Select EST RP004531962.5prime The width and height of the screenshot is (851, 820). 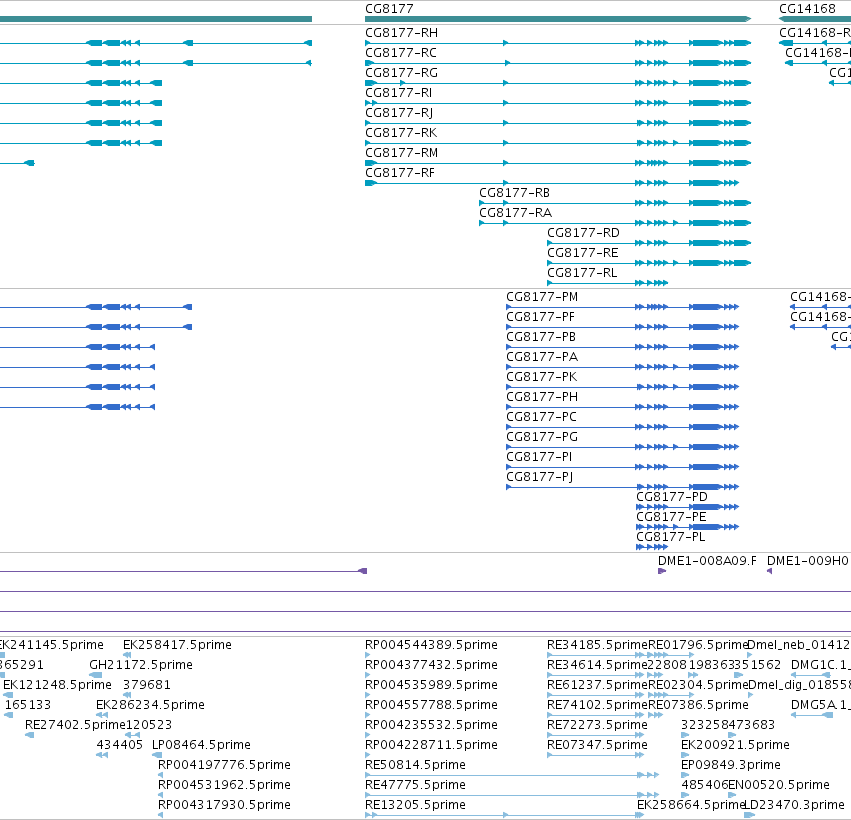(224, 785)
